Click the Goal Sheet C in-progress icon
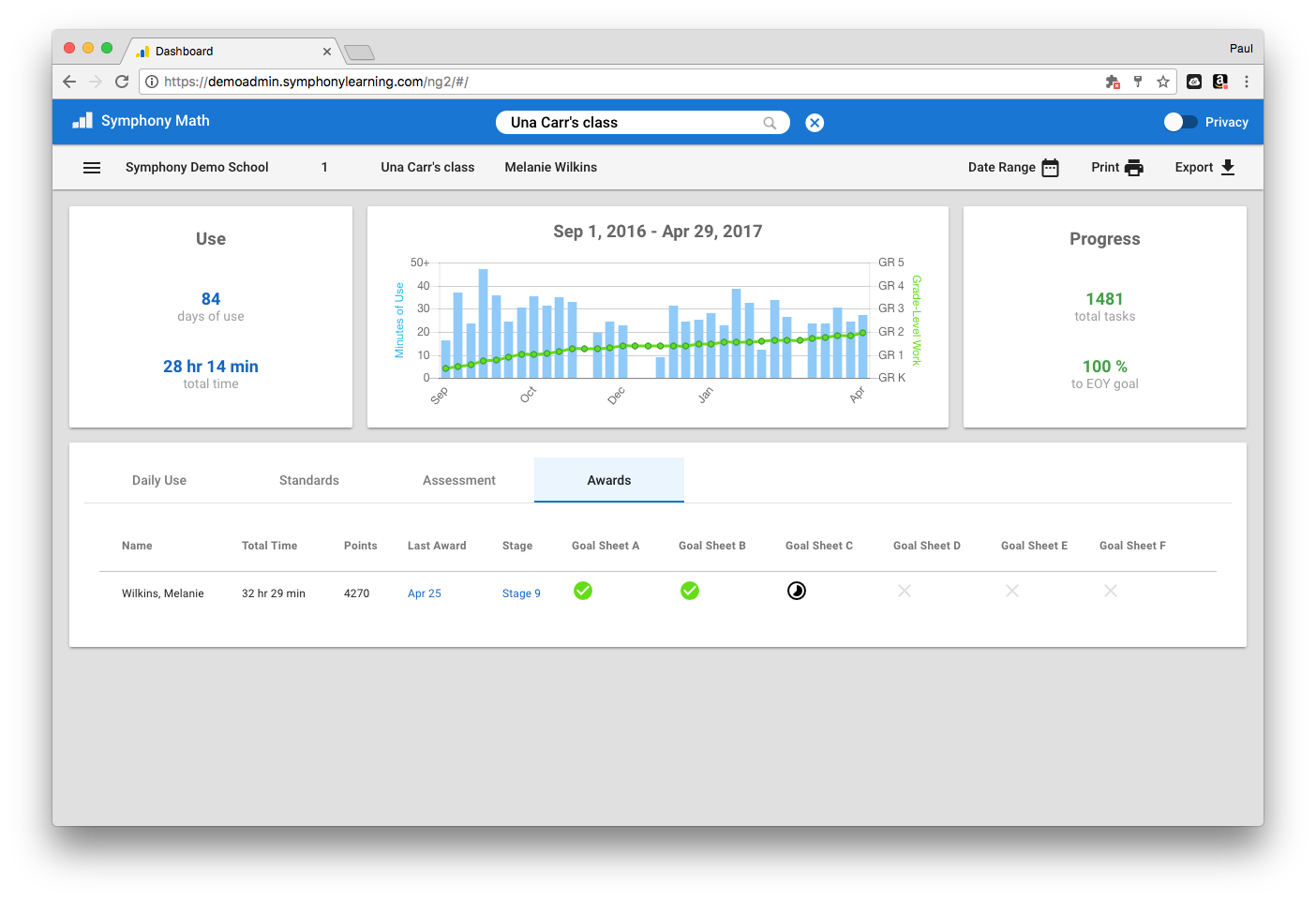1316x901 pixels. [x=797, y=591]
